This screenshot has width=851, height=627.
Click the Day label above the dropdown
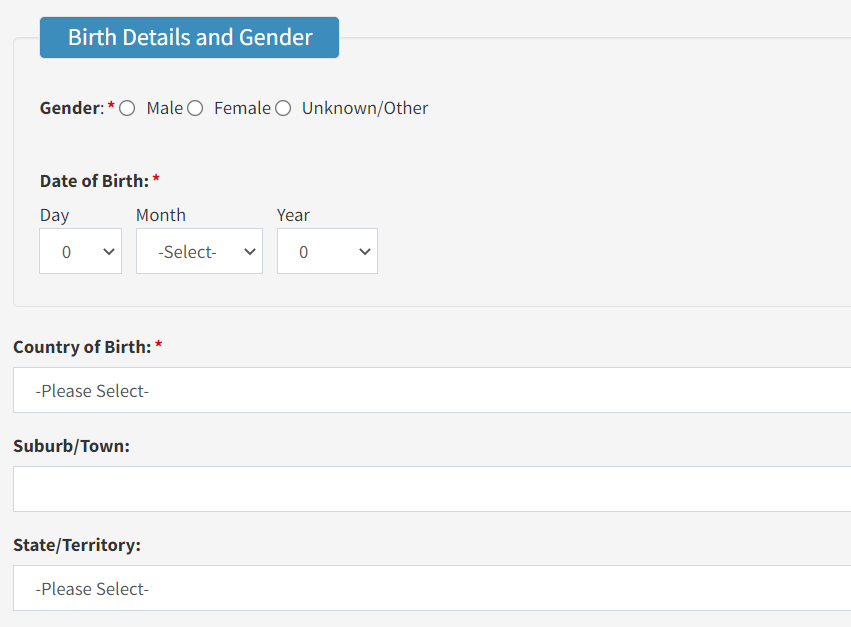click(54, 216)
